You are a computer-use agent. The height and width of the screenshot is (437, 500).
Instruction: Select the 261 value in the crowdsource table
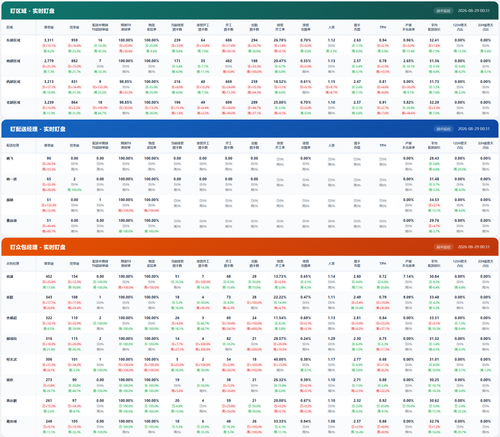tap(49, 400)
